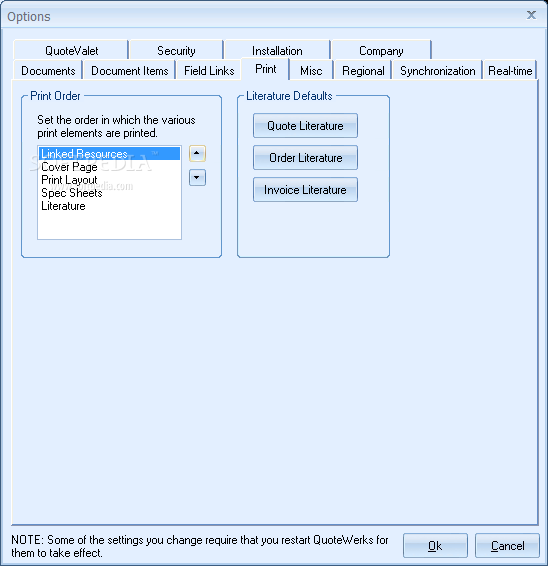Open the Regional tab
The width and height of the screenshot is (548, 566).
(x=363, y=70)
